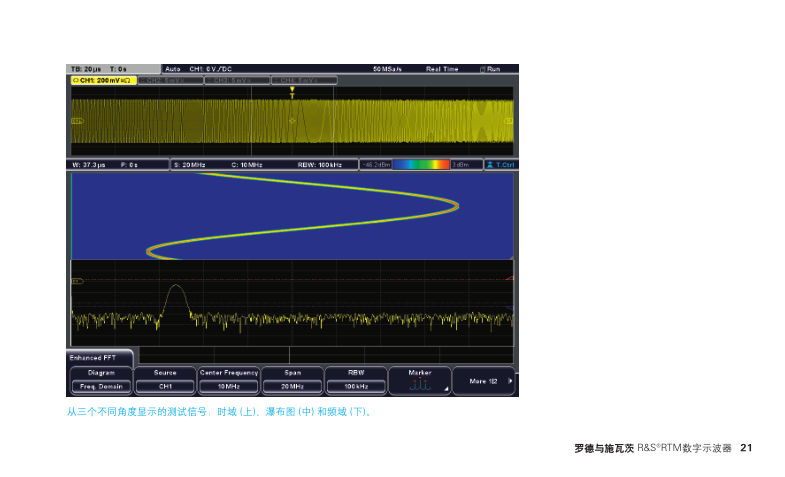Enable the CH3 channel label

(237, 80)
